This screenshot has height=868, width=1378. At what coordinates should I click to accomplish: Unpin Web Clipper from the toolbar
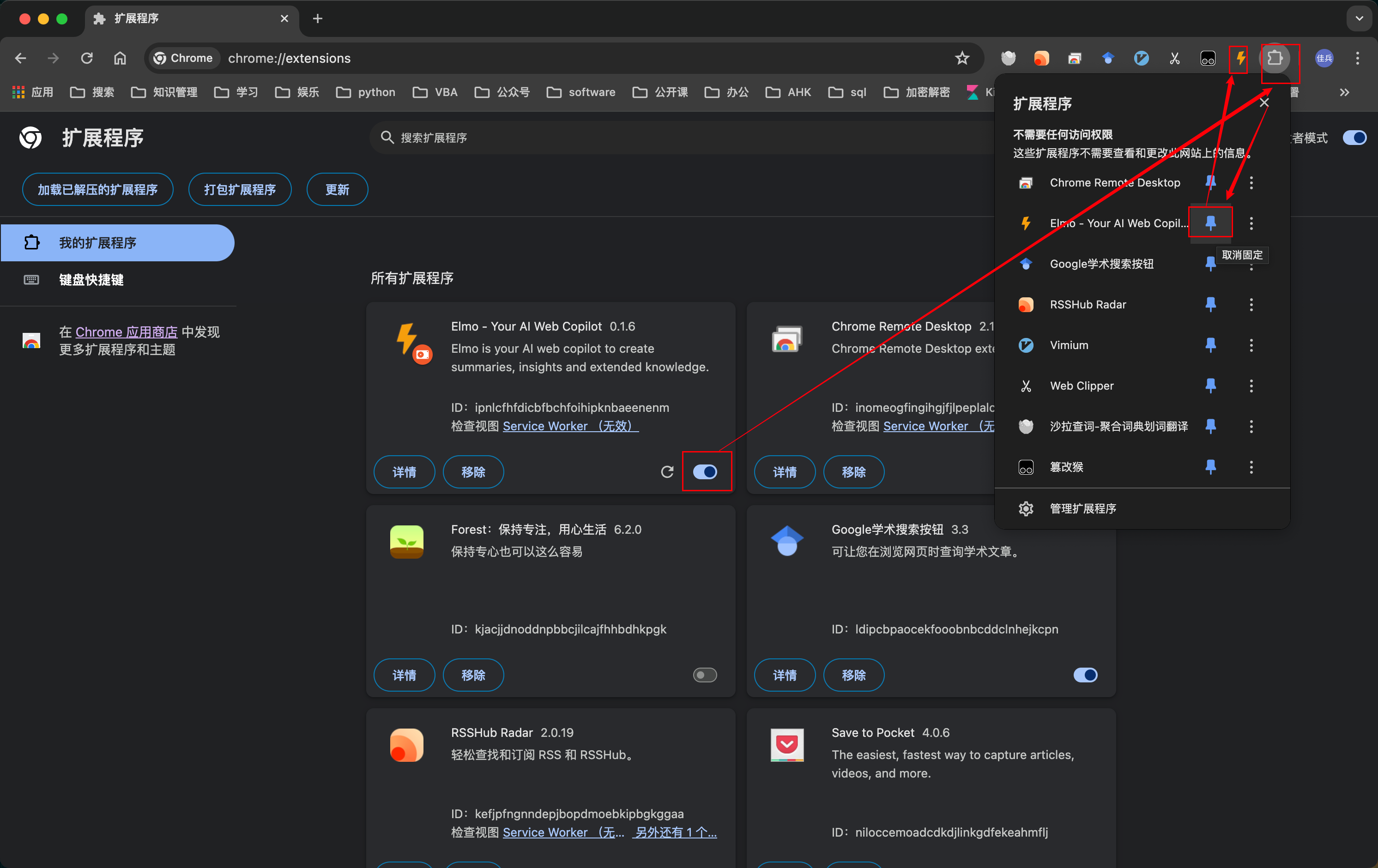tap(1210, 386)
